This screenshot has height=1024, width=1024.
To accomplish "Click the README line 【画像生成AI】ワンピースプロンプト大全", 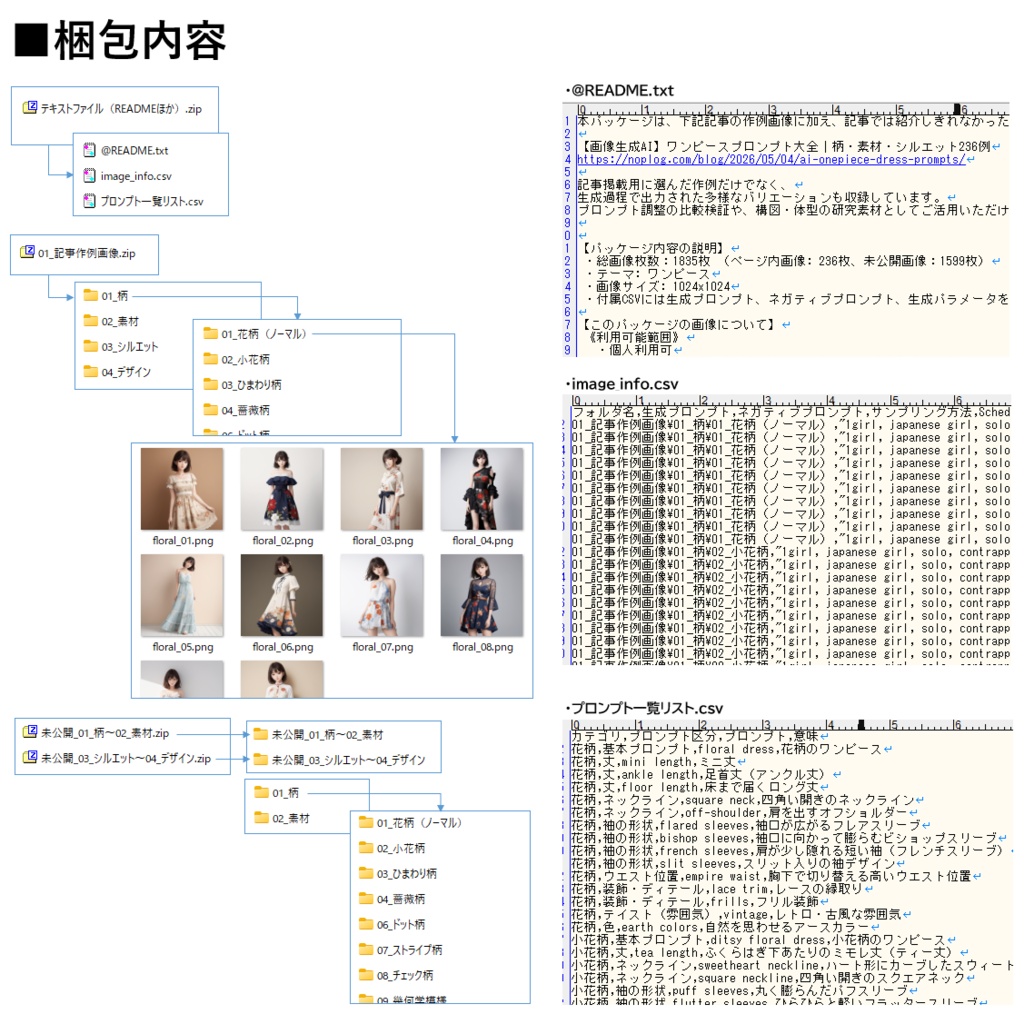I will pyautogui.click(x=788, y=146).
